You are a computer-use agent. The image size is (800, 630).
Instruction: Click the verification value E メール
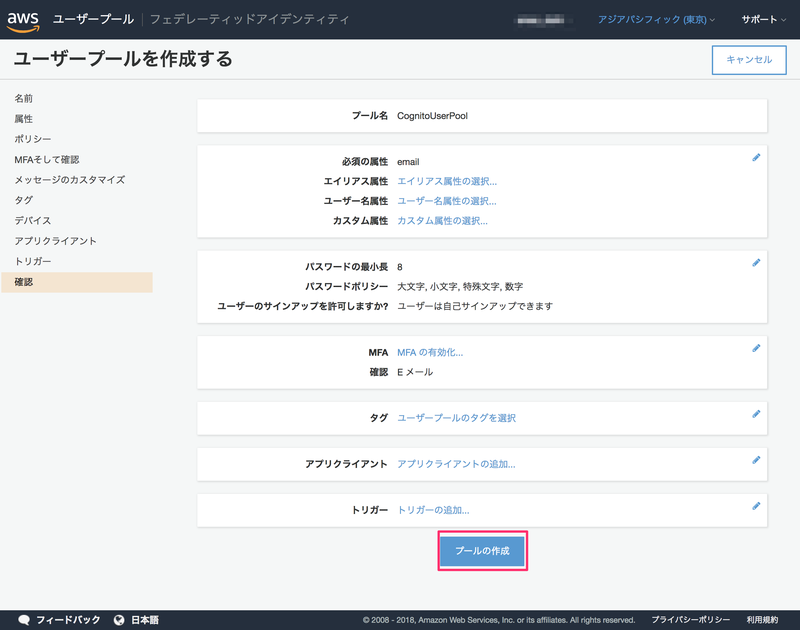coord(415,372)
